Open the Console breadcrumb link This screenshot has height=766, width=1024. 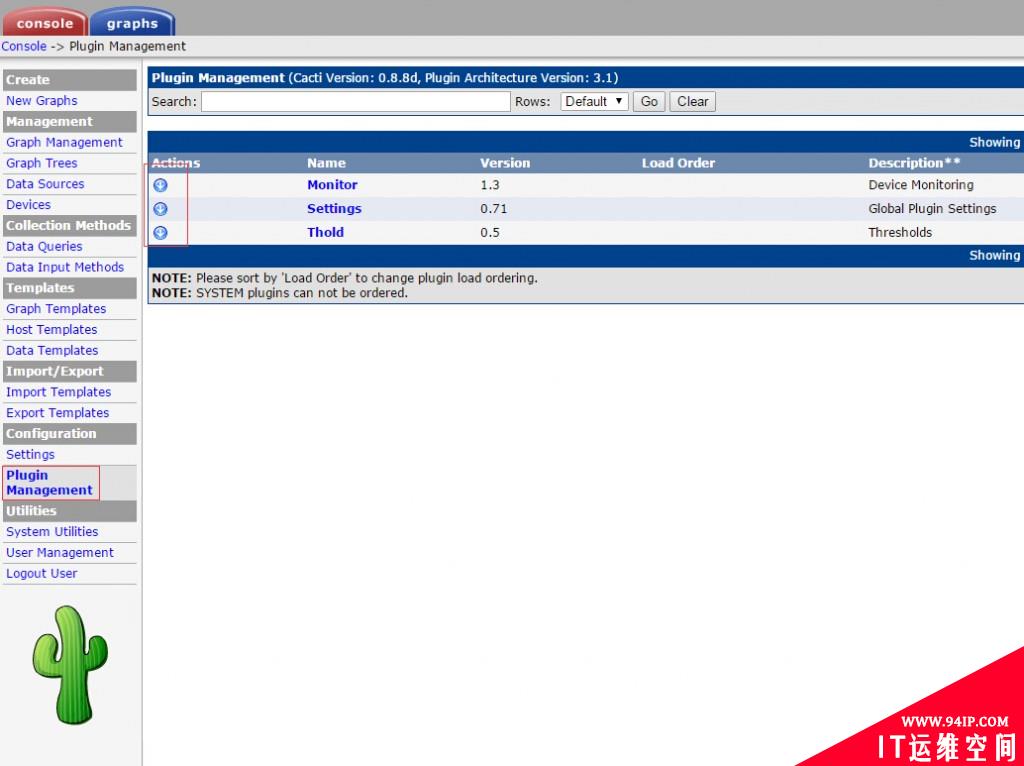(24, 46)
